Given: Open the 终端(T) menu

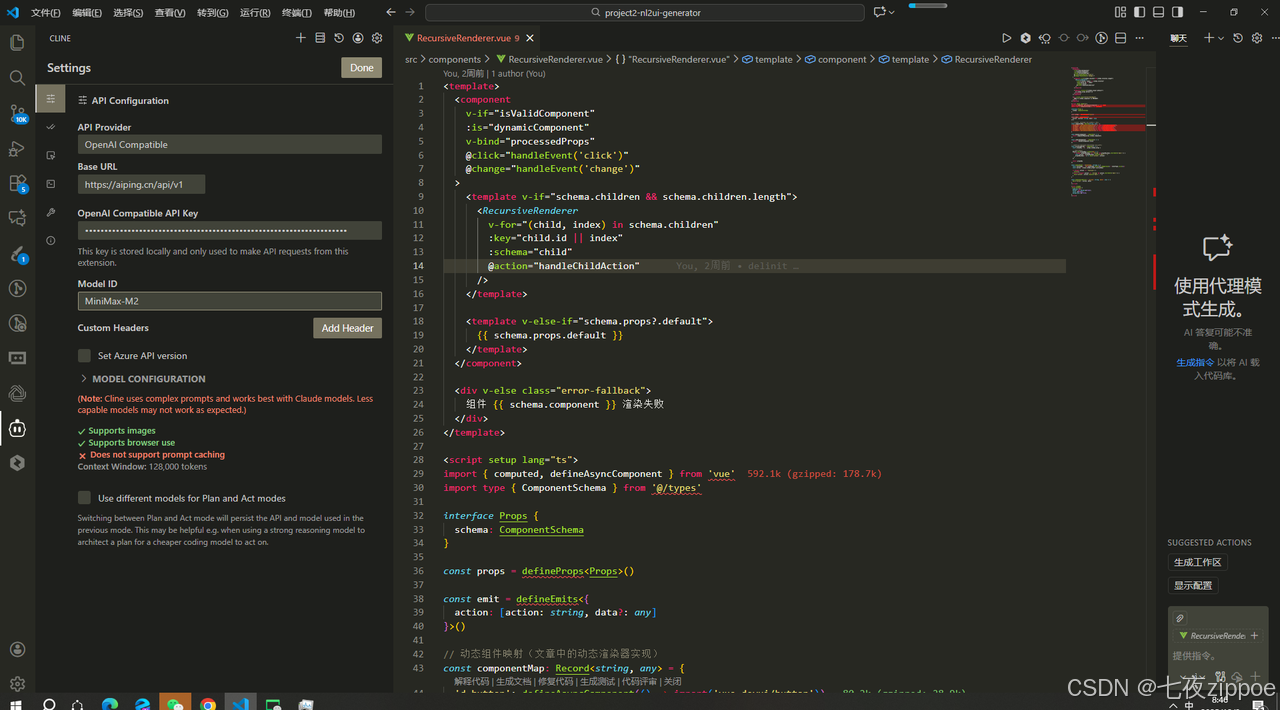Looking at the screenshot, I should (297, 13).
